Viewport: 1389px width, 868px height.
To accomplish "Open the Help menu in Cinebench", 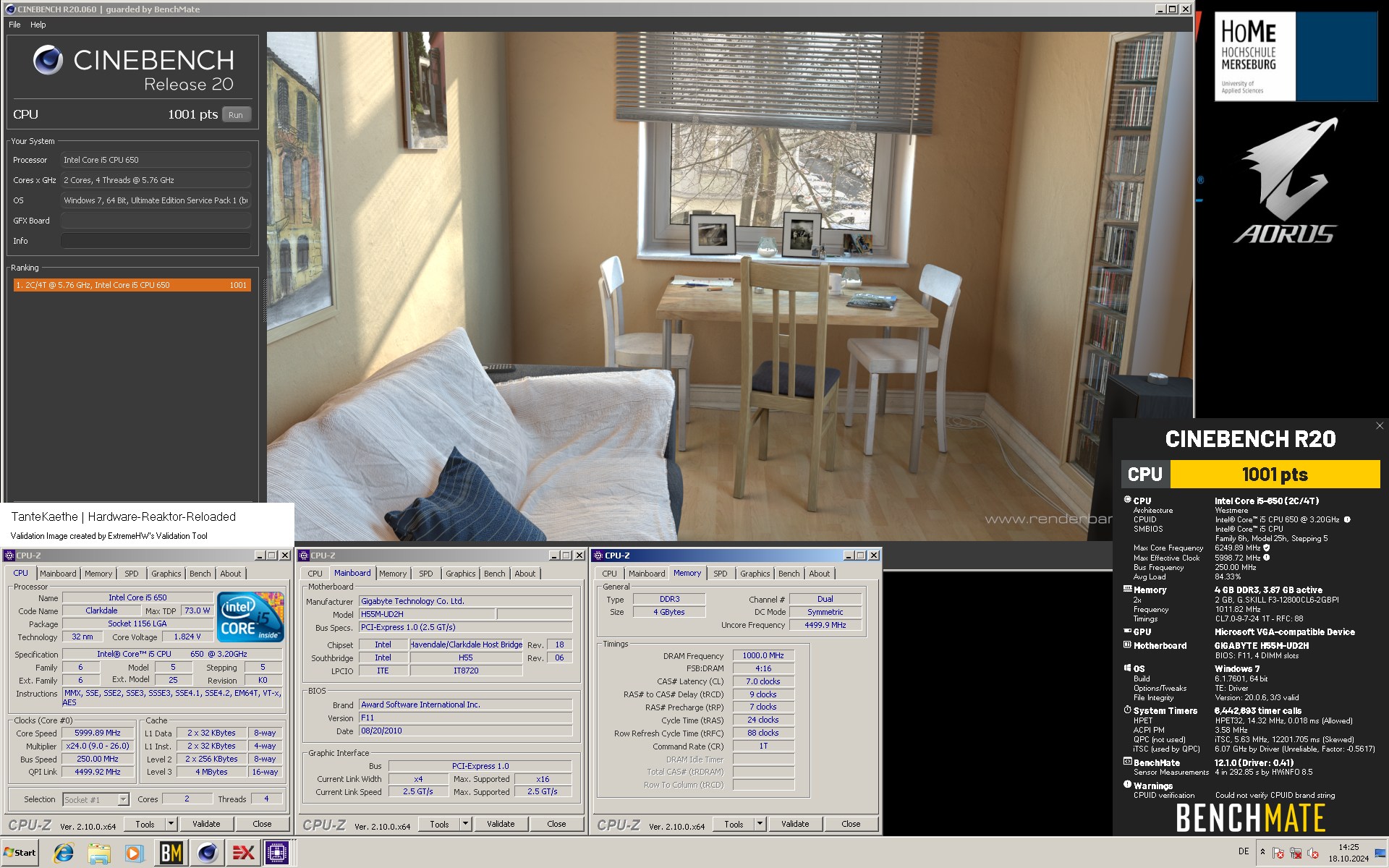I will pos(38,25).
